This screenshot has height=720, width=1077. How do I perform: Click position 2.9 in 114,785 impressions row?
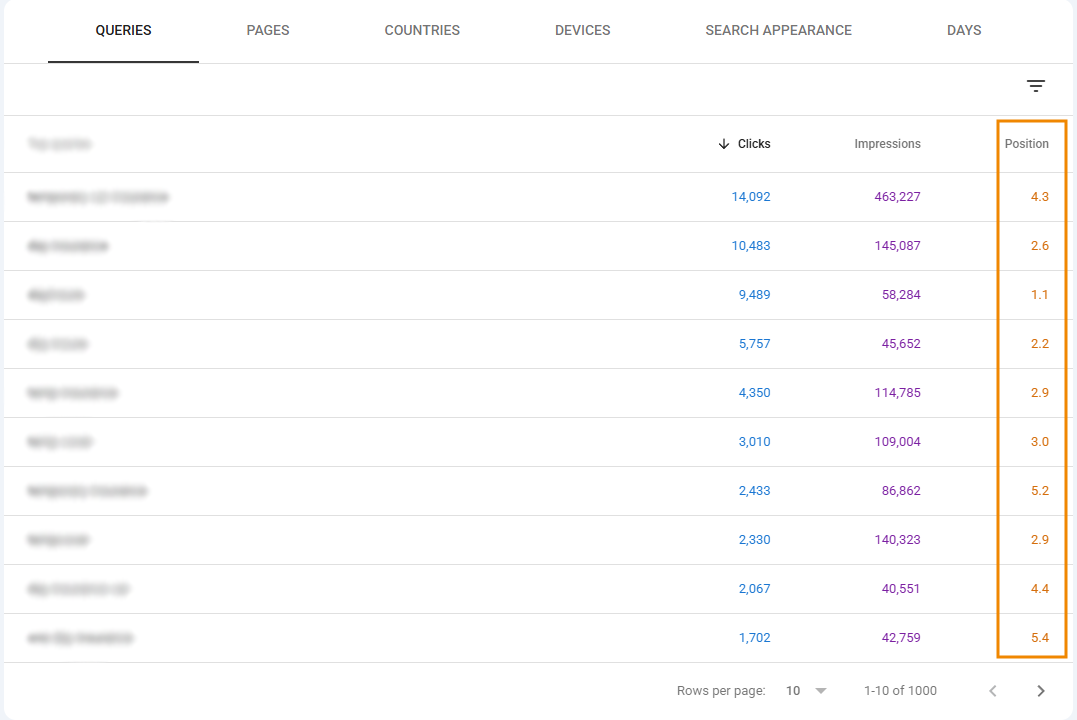point(1039,392)
